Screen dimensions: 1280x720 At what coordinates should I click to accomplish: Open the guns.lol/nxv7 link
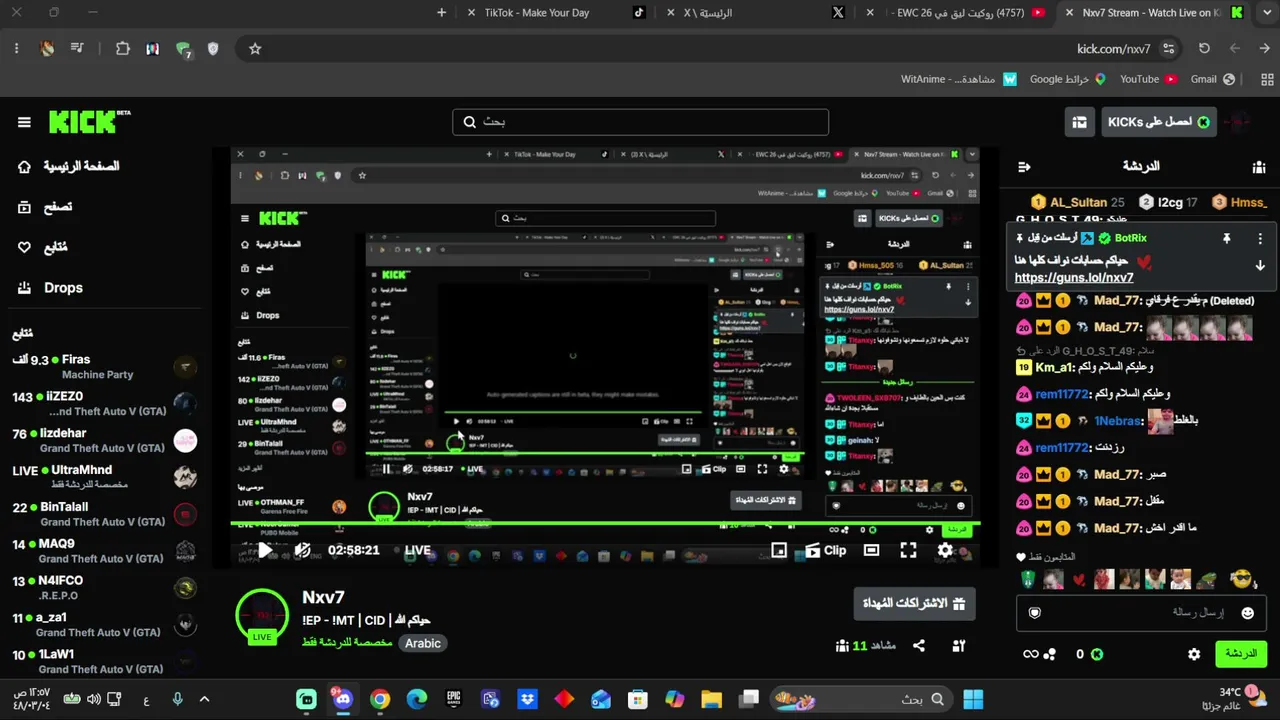click(x=1074, y=278)
